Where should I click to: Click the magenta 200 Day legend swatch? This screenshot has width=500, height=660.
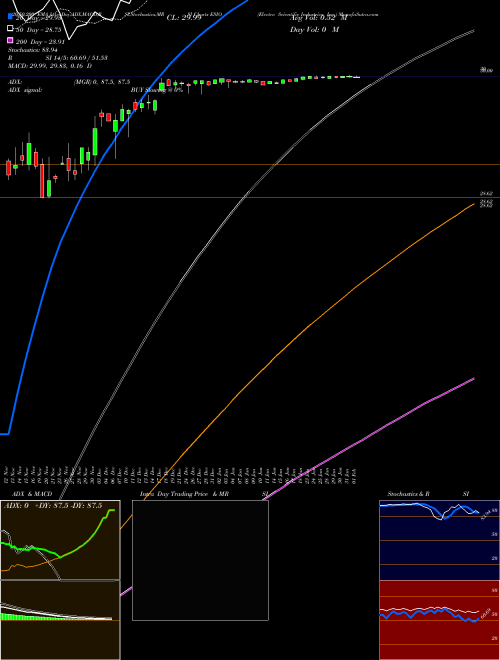click(10, 40)
